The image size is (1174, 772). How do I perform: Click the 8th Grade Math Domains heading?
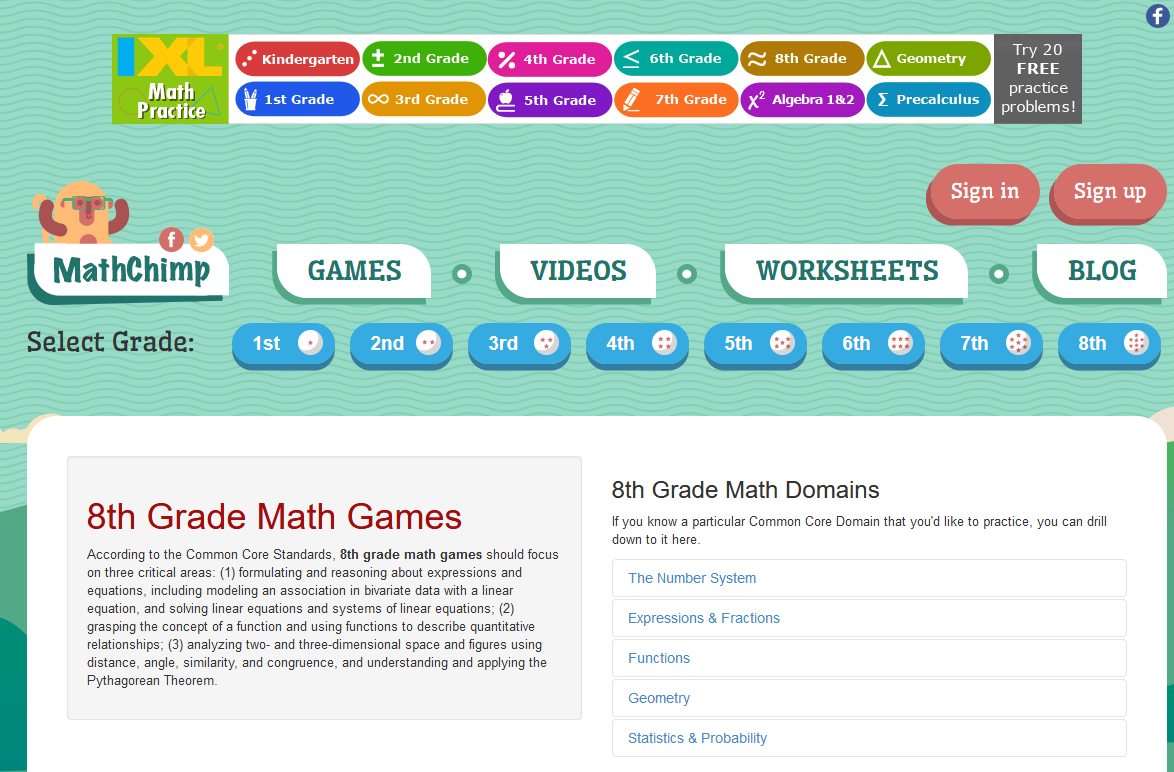click(745, 490)
